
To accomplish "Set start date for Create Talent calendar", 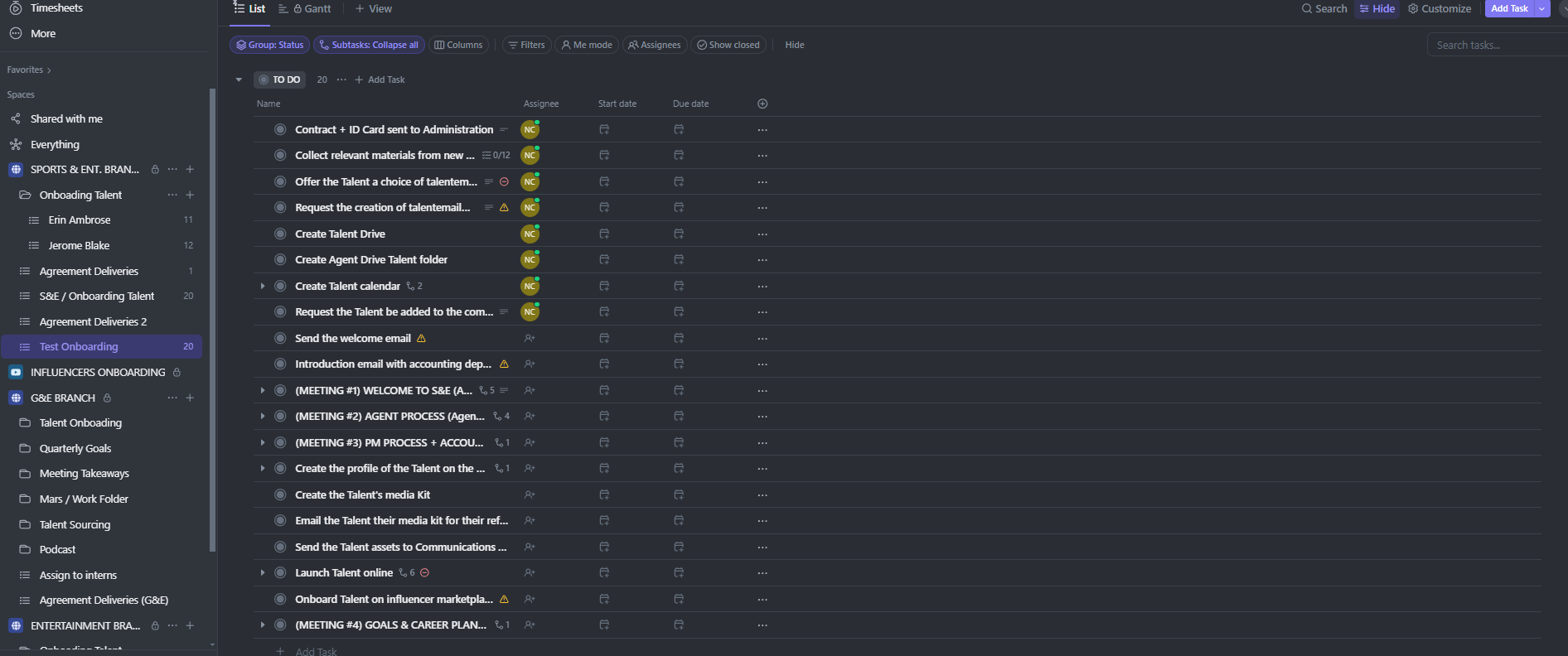I will [x=604, y=286].
